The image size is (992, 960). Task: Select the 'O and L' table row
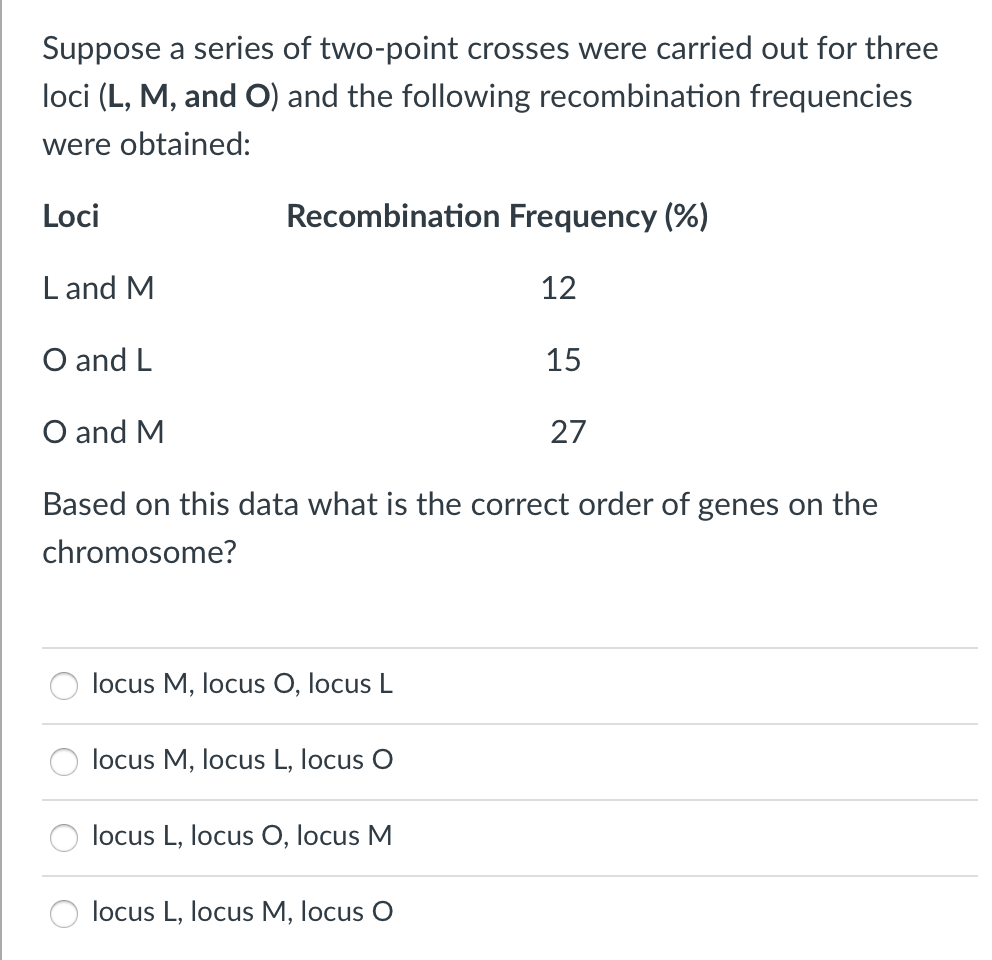[97, 361]
